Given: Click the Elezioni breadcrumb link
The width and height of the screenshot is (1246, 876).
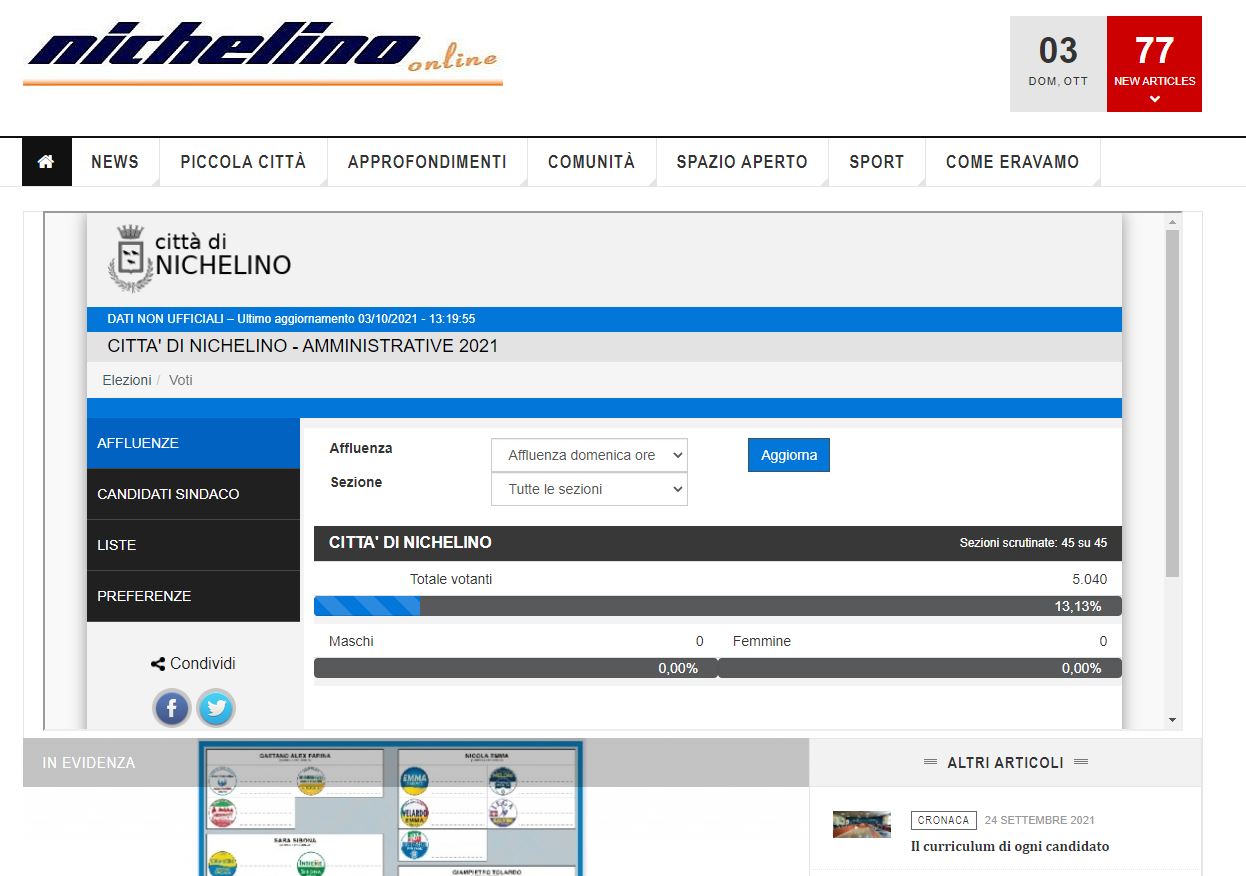Looking at the screenshot, I should (126, 380).
